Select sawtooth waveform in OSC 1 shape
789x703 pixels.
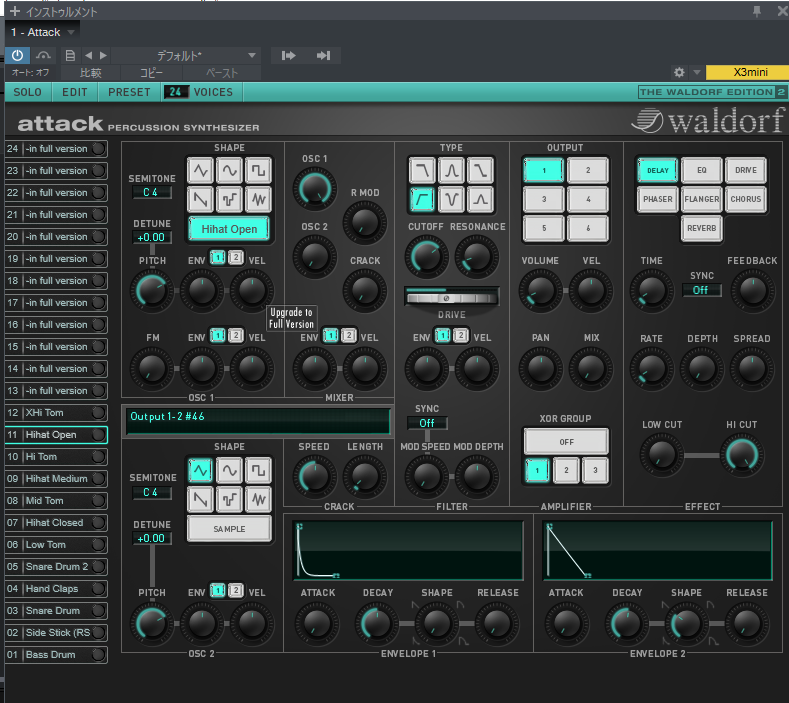coord(201,200)
